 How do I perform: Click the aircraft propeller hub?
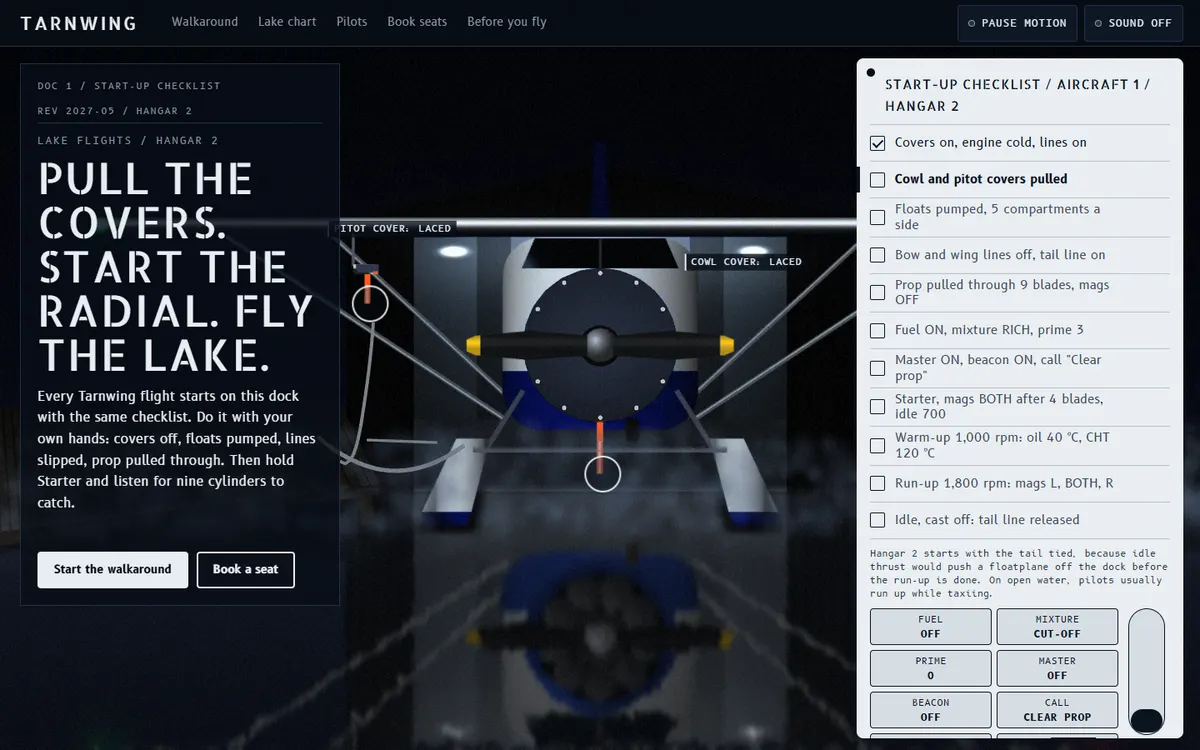tap(600, 345)
